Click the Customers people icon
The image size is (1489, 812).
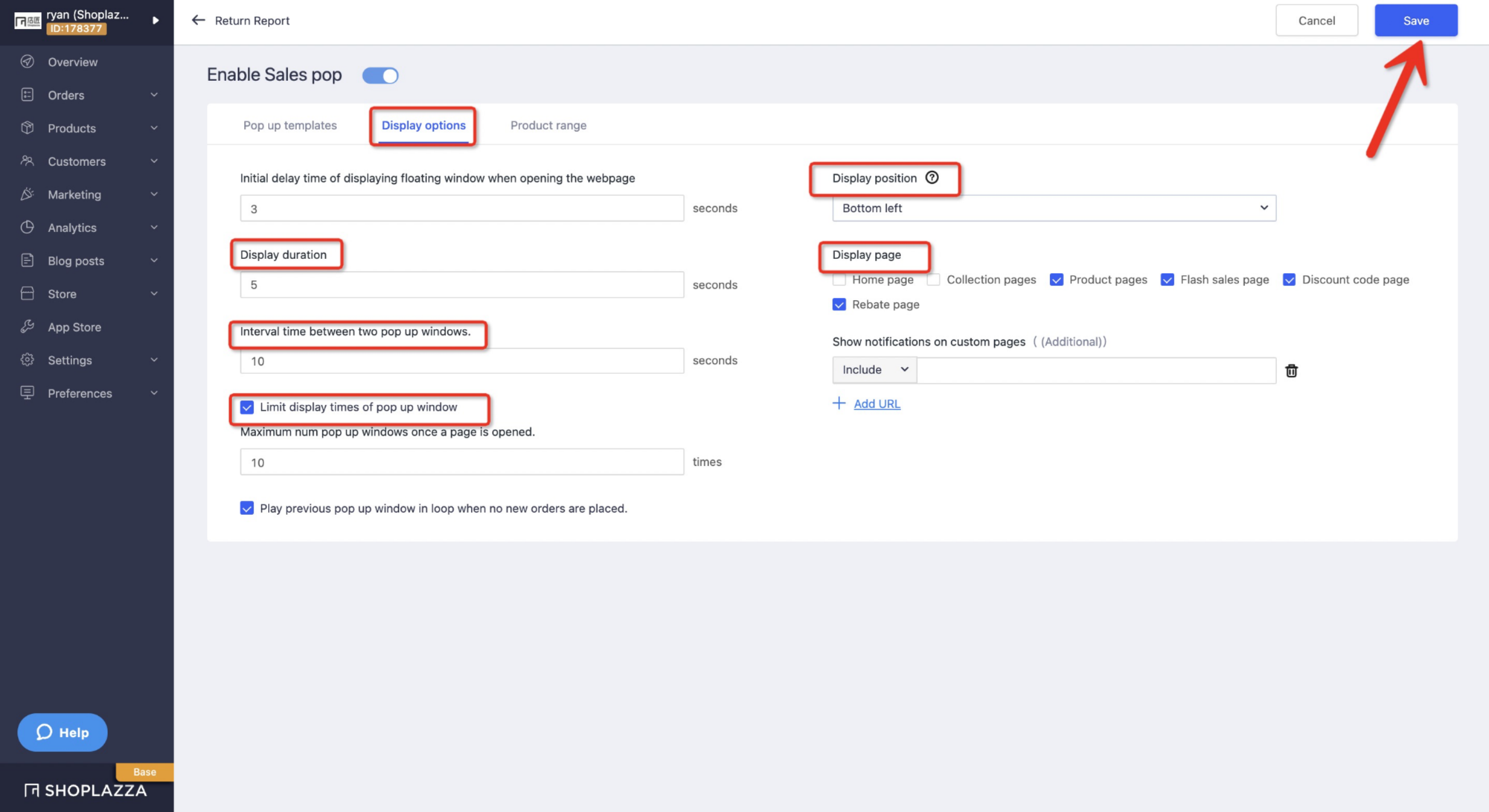coord(27,161)
